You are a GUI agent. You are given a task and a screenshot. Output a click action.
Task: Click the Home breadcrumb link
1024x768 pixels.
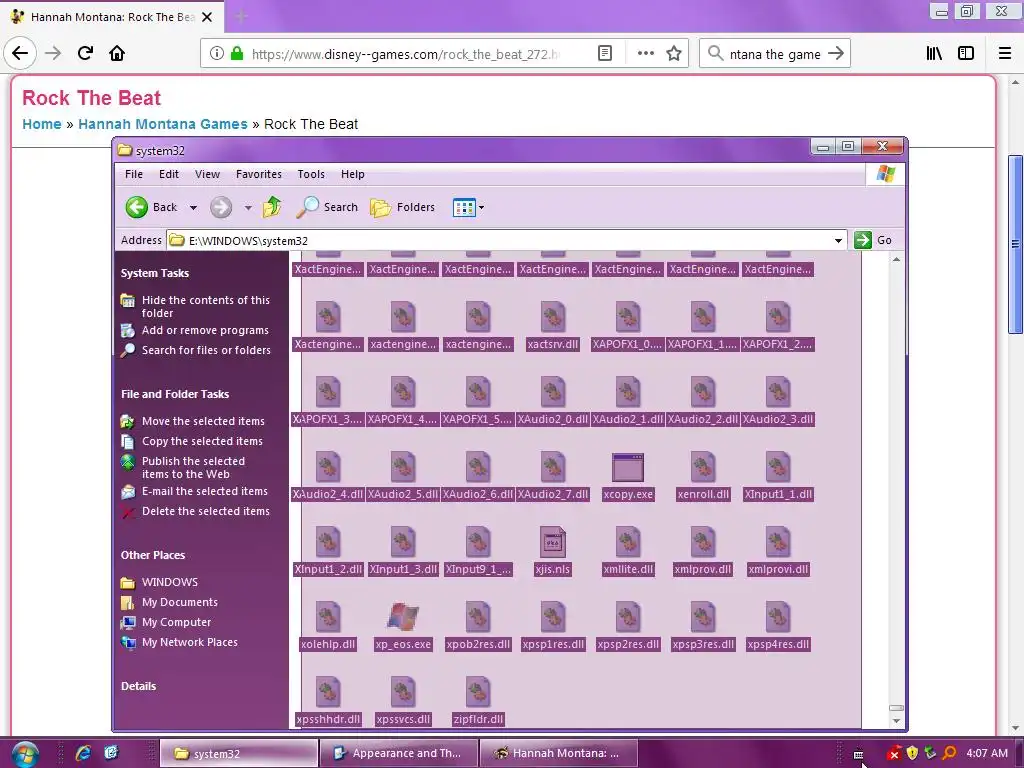(x=42, y=124)
